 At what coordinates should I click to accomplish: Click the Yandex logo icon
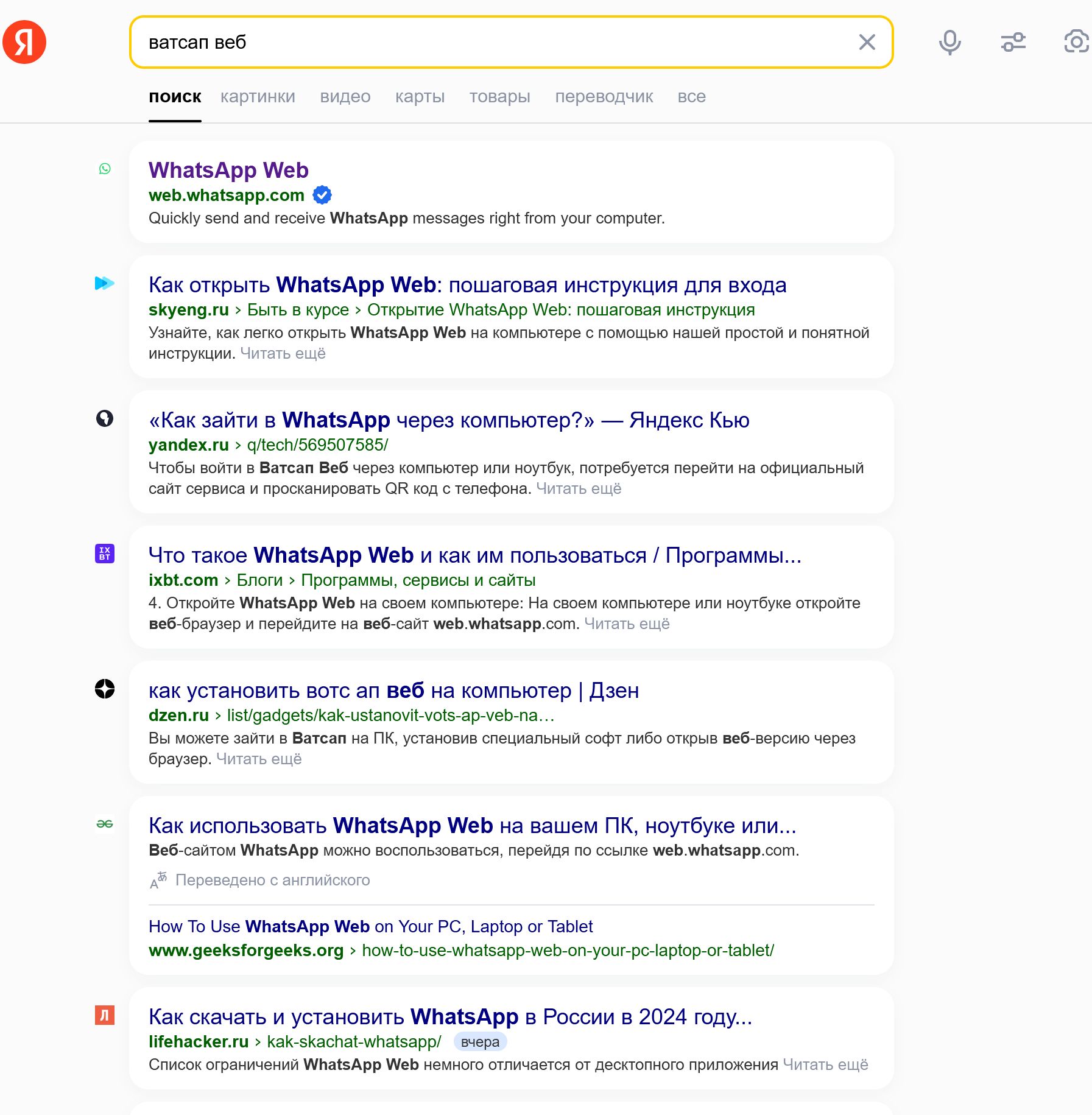24,42
